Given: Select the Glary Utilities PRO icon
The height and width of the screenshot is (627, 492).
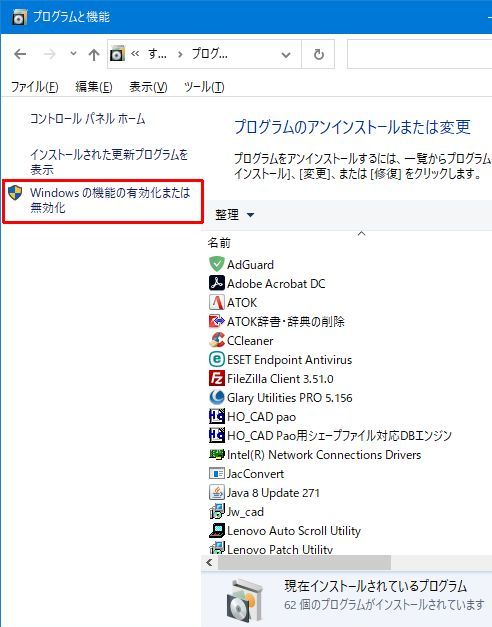Looking at the screenshot, I should pyautogui.click(x=216, y=397).
